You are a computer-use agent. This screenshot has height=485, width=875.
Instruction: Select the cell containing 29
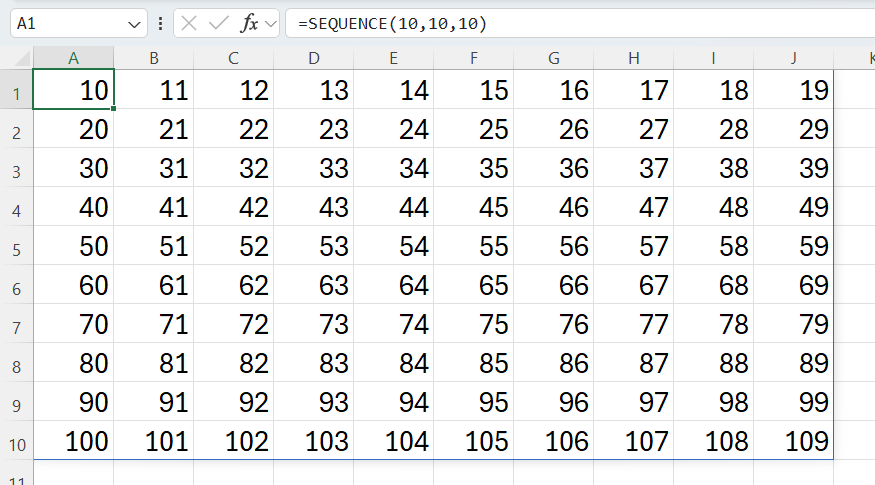(794, 128)
